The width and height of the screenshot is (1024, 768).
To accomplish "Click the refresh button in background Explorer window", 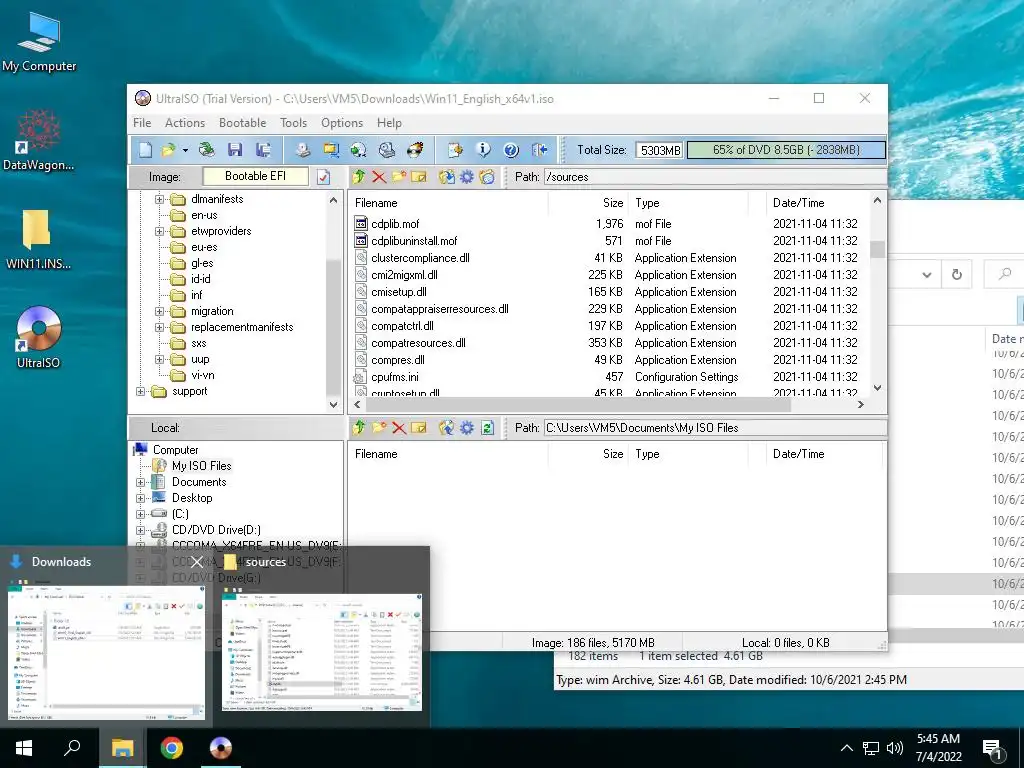I will (x=957, y=274).
